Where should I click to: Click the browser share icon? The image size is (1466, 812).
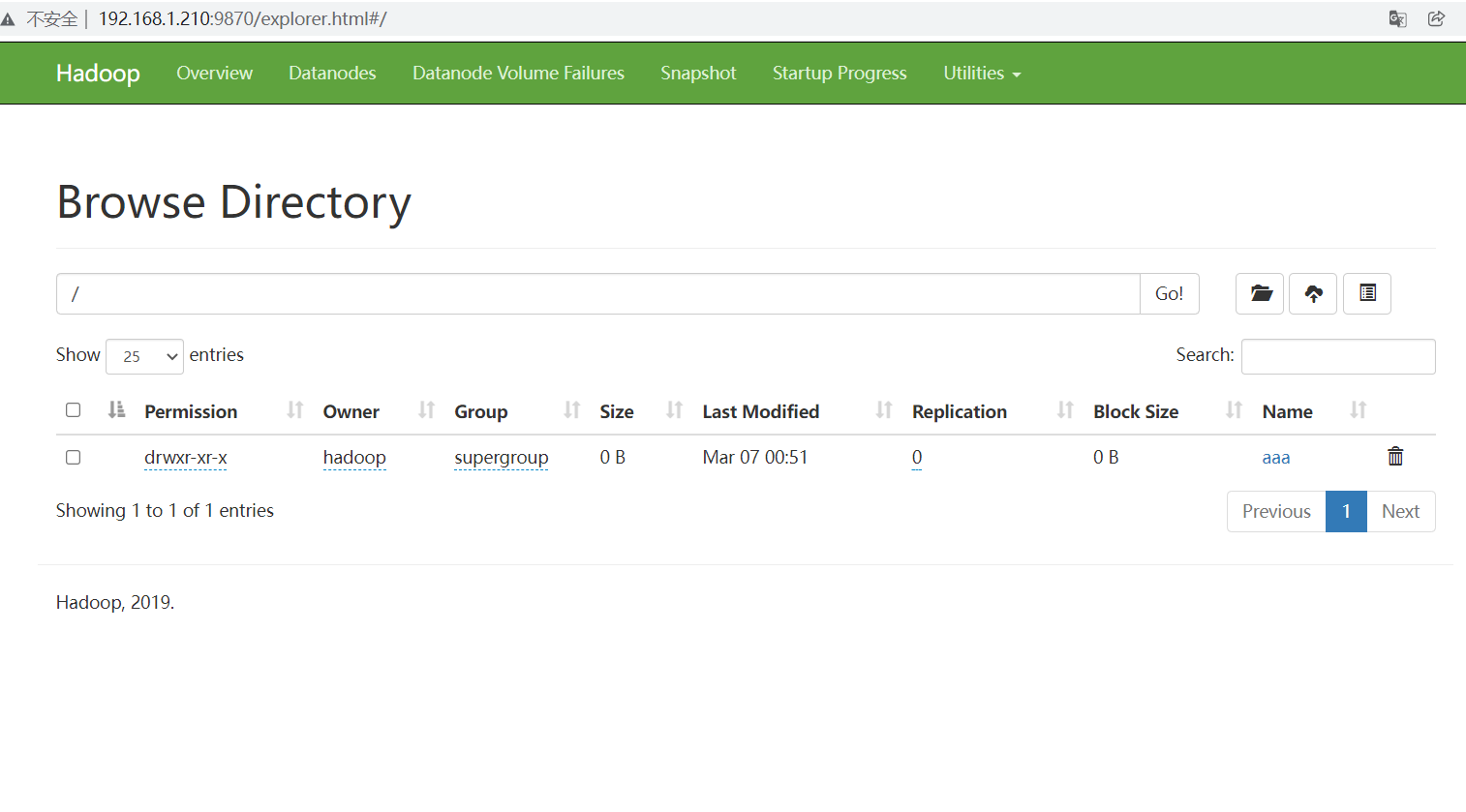pyautogui.click(x=1436, y=18)
